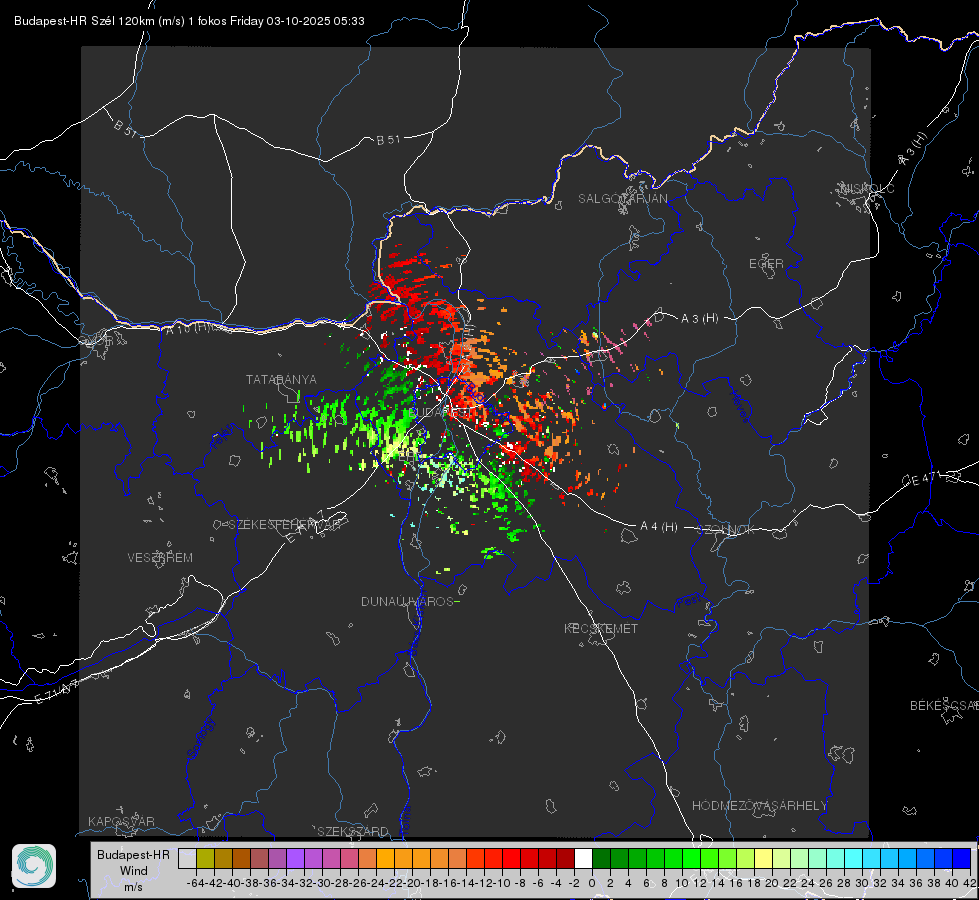Click the SZEKSZÁRD city label
The image size is (979, 900).
353,831
